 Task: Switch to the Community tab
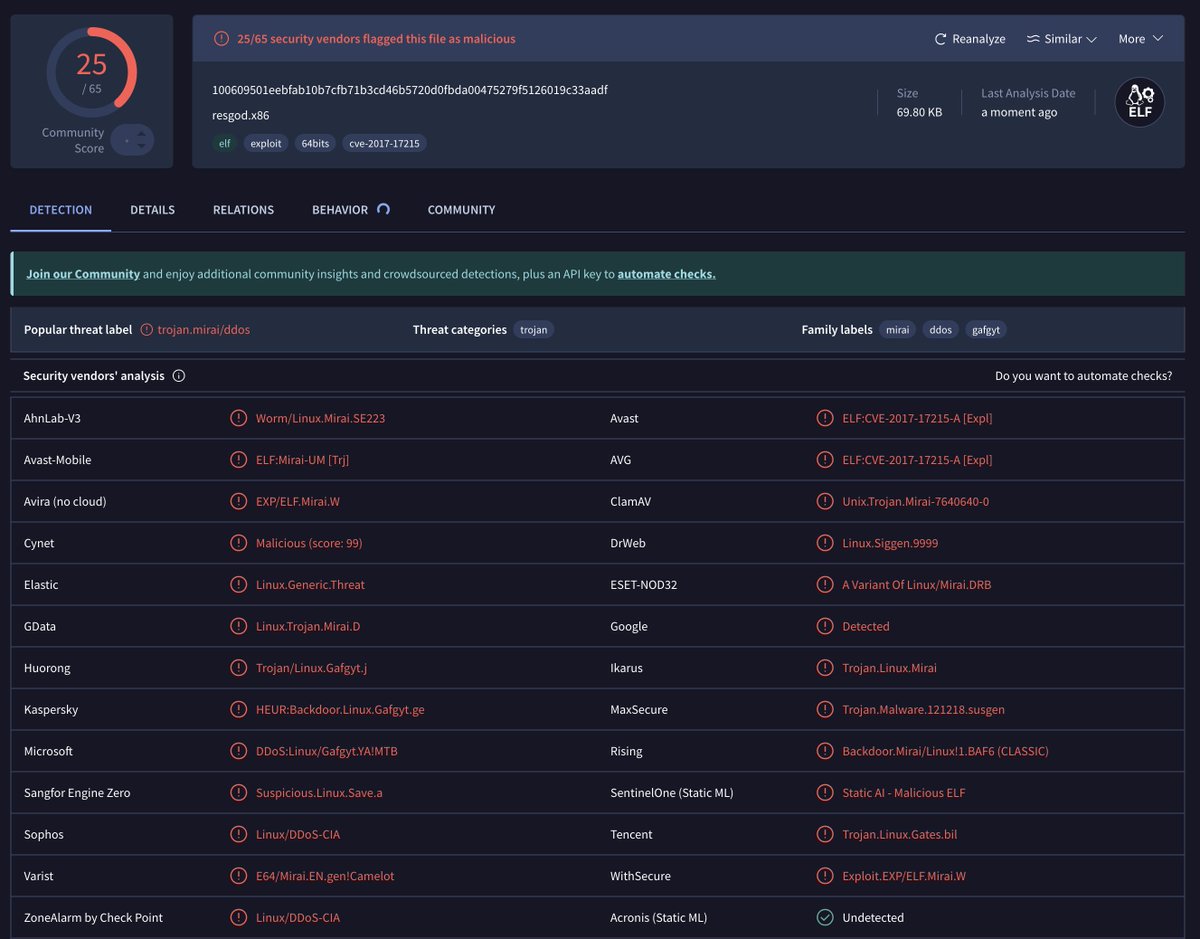pos(461,210)
